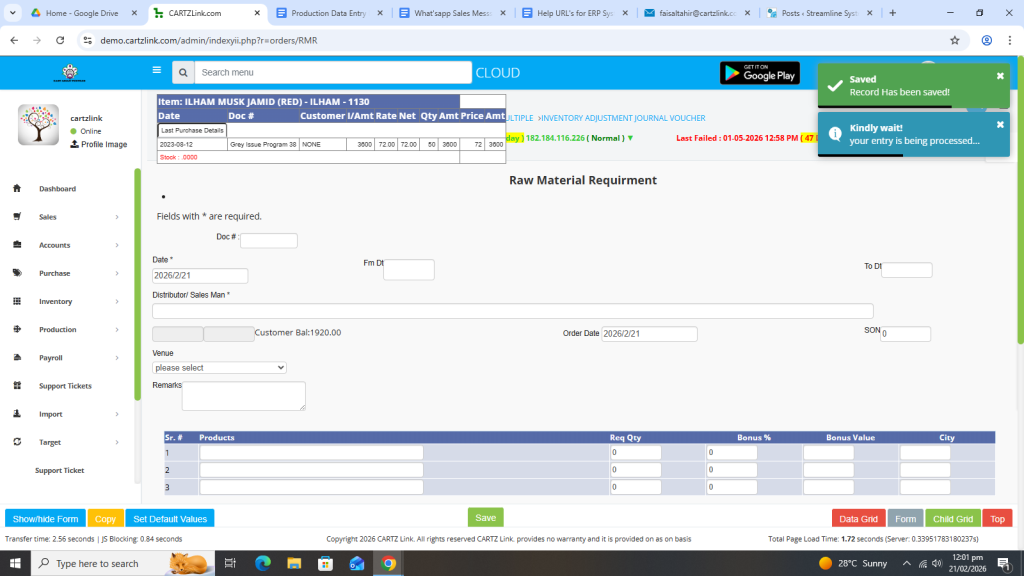Open the Dashboard home icon in sidebar
The height and width of the screenshot is (576, 1024).
(x=17, y=189)
